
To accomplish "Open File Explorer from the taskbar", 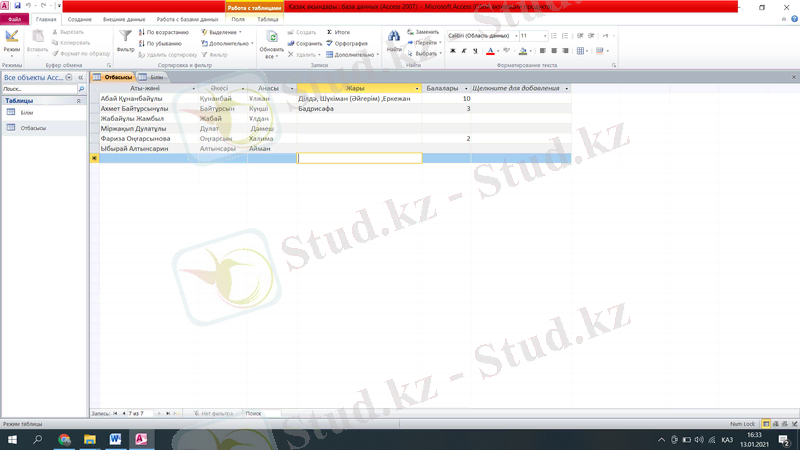I will [90, 439].
